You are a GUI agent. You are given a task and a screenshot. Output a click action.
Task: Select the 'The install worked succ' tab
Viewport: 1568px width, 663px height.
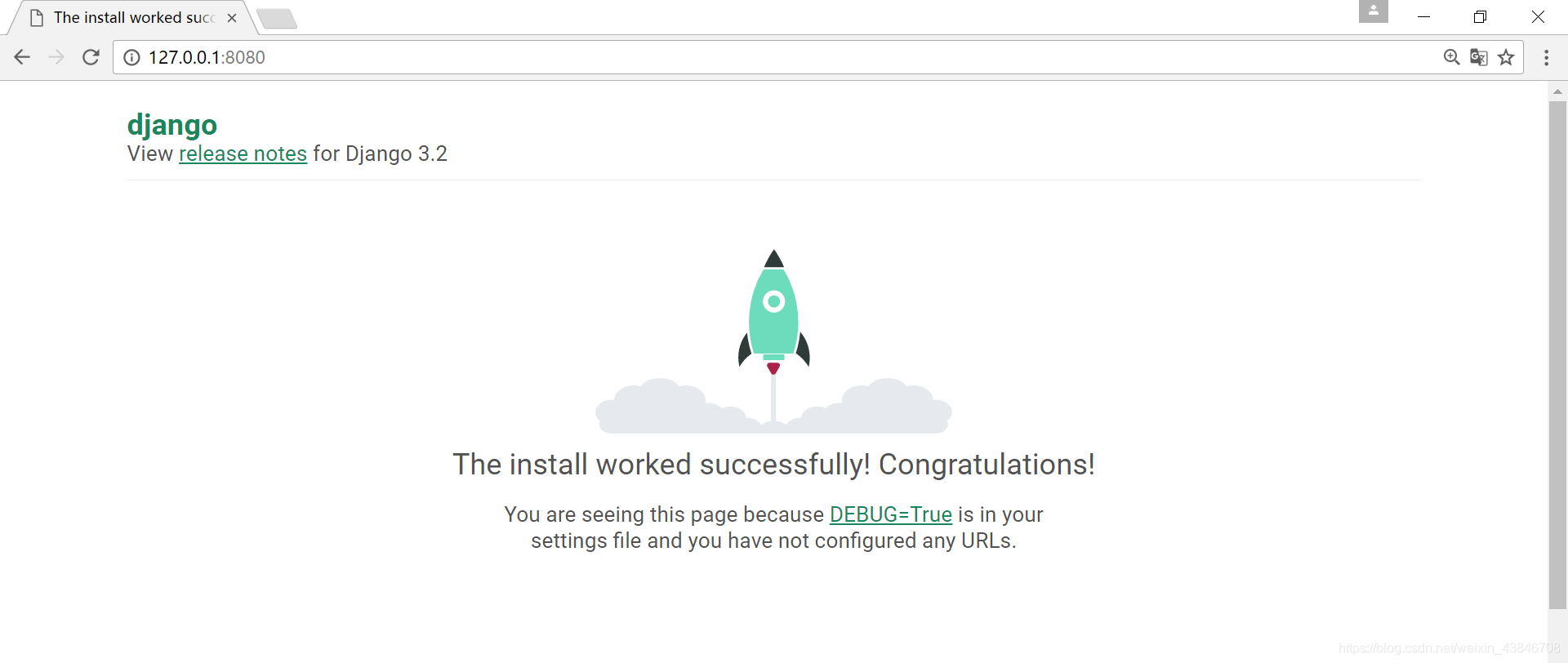133,17
